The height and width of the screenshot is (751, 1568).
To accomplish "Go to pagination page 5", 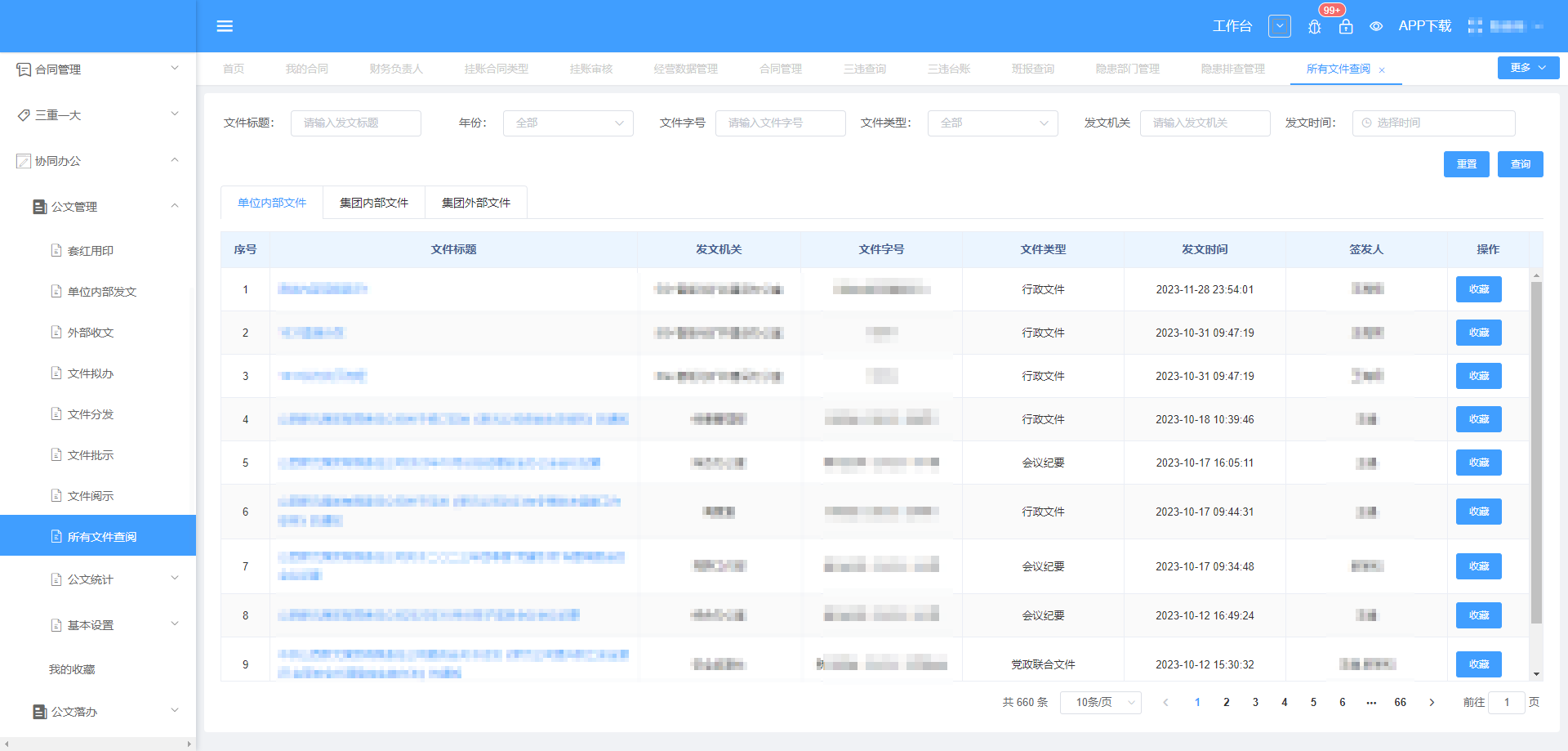I will [1313, 703].
